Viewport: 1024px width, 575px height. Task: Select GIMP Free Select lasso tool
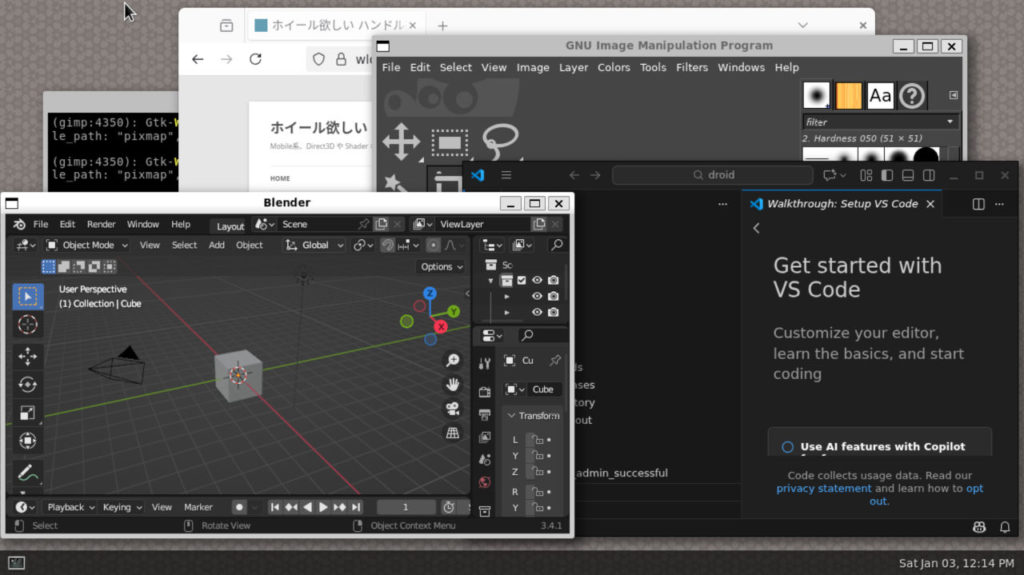[500, 140]
